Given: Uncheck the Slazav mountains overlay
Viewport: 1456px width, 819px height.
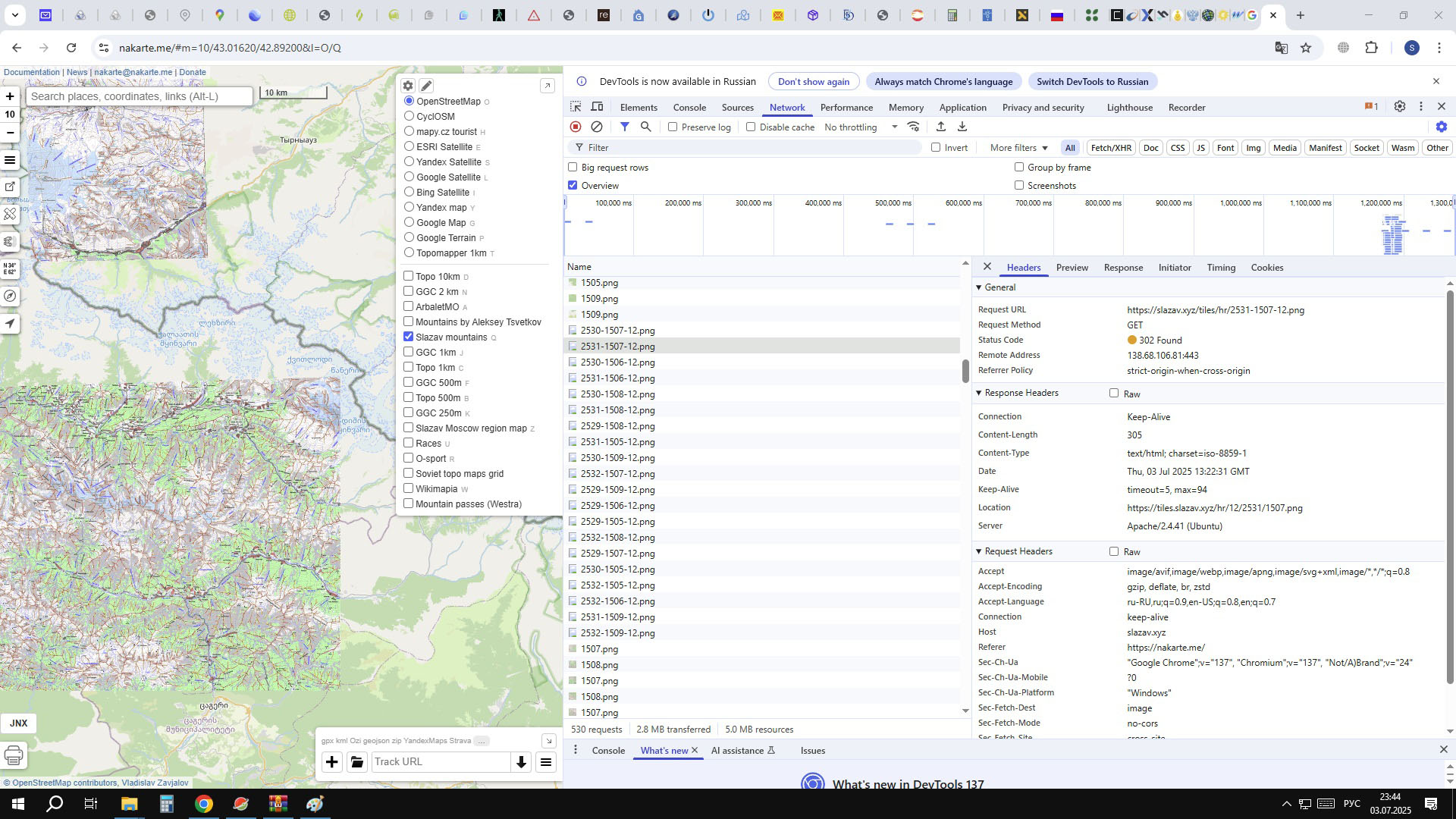Looking at the screenshot, I should (x=409, y=337).
